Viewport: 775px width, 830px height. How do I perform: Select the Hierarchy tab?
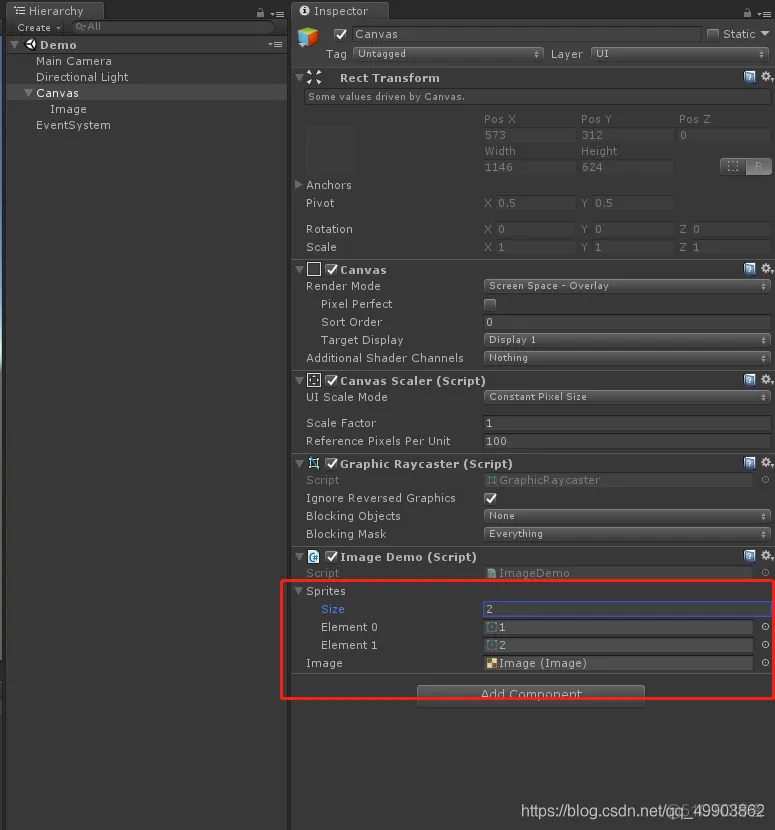point(53,11)
